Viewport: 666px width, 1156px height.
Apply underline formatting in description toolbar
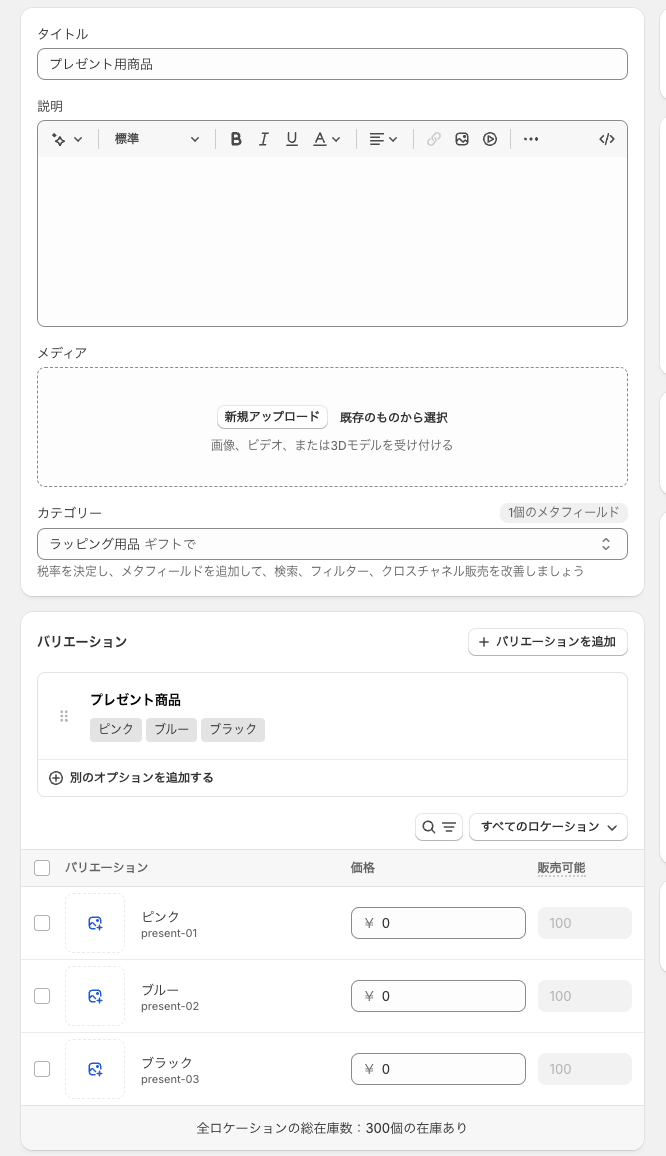[292, 139]
